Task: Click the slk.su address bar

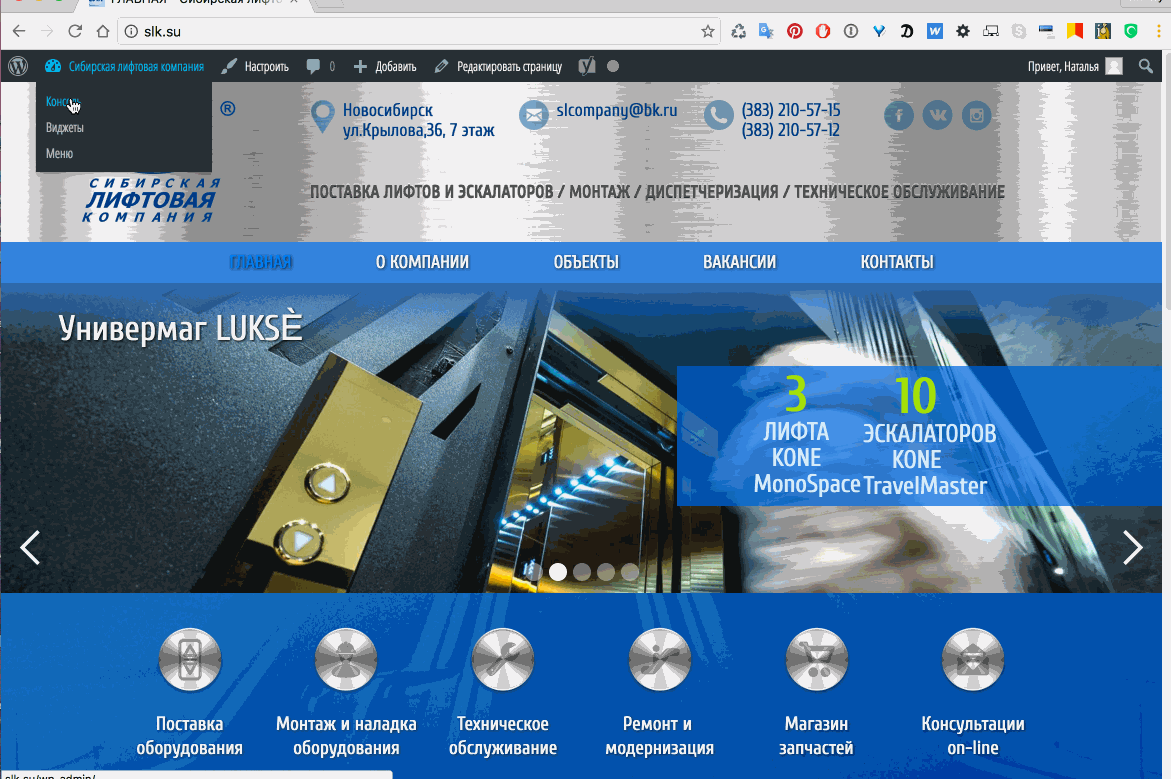Action: tap(418, 31)
